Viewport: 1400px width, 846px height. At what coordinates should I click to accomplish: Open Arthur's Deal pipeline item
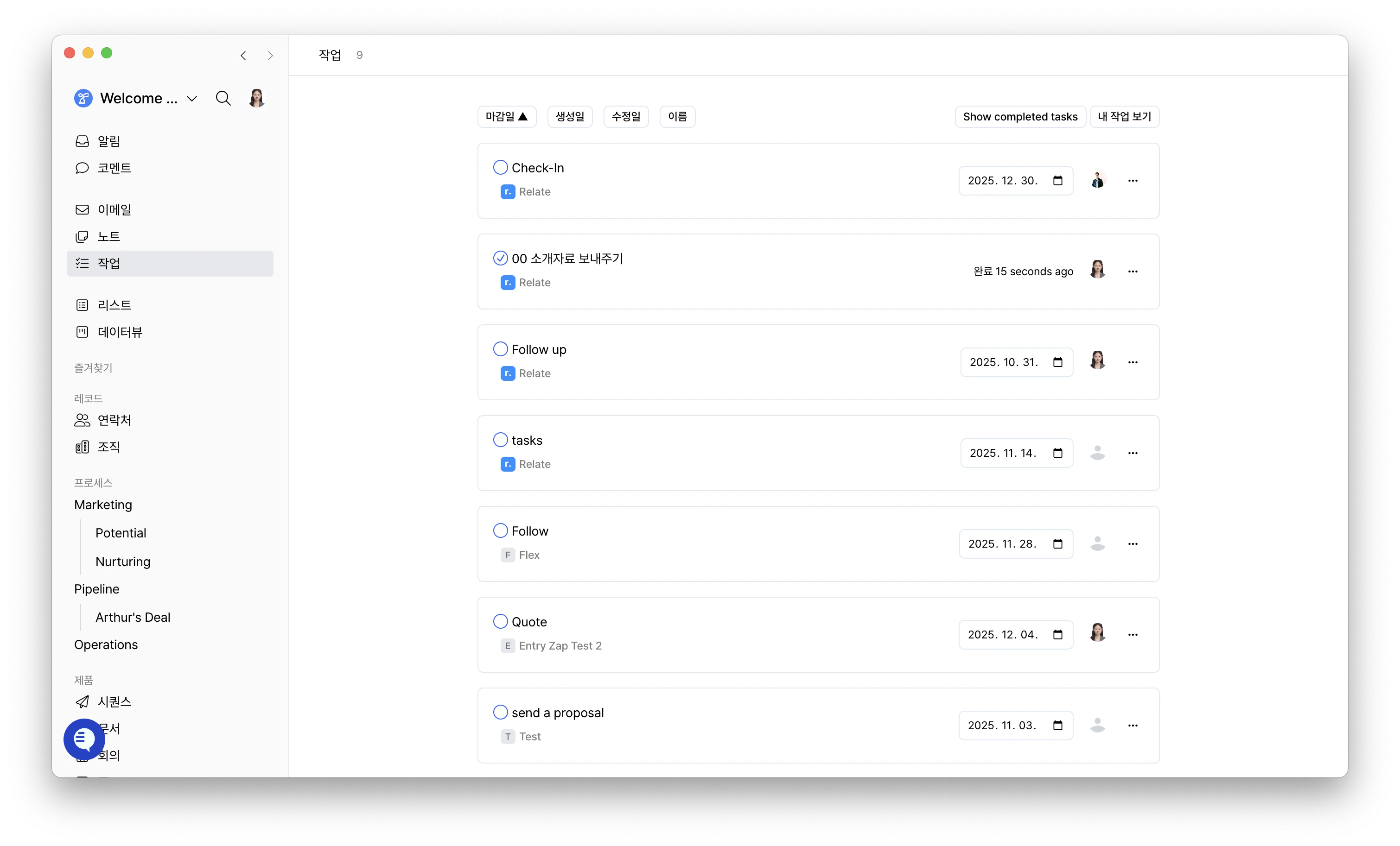pyautogui.click(x=133, y=617)
